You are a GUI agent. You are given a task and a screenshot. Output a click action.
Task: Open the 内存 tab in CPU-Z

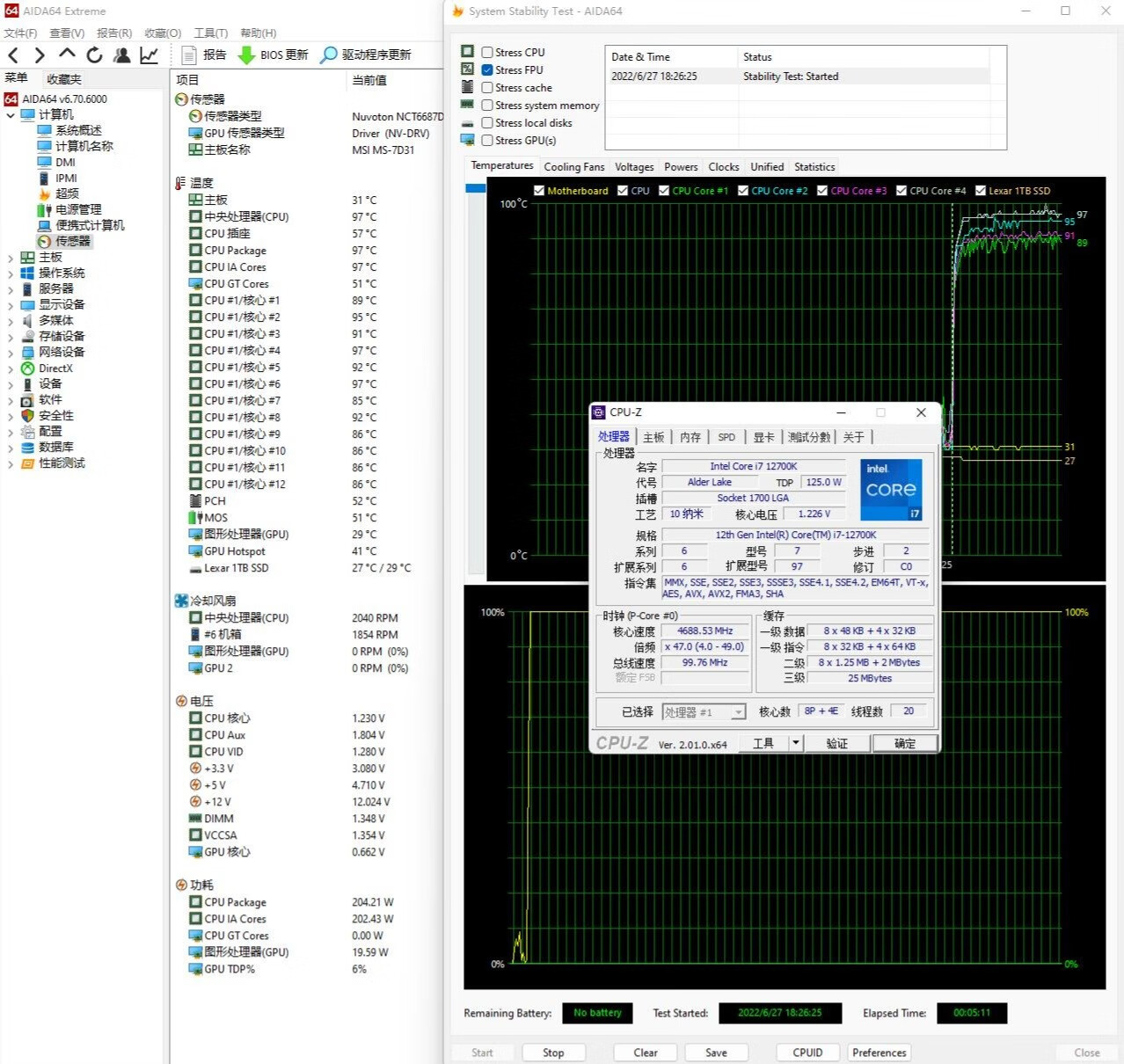point(690,437)
